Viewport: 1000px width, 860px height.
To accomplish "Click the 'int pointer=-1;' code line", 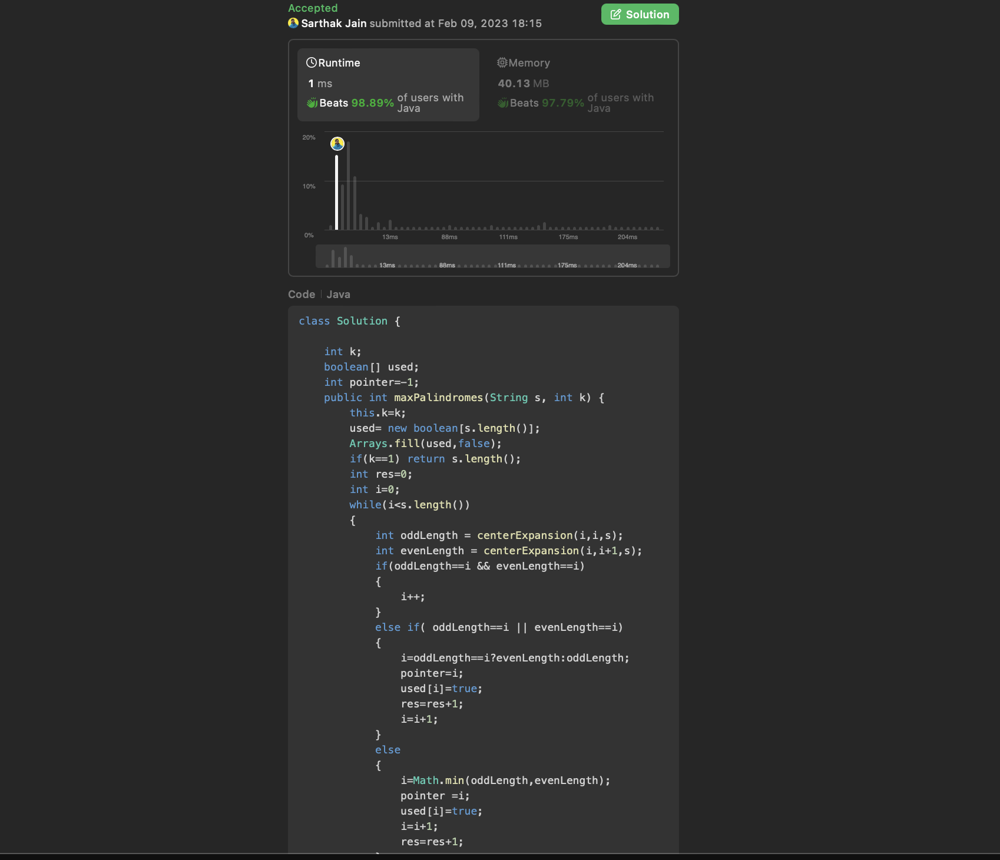I will [x=371, y=382].
